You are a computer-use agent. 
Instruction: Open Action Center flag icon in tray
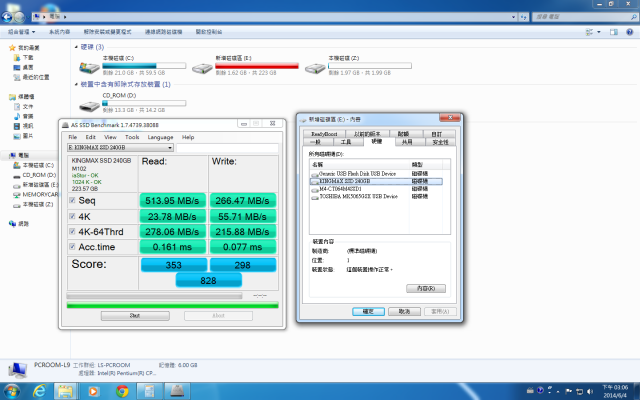coord(569,391)
